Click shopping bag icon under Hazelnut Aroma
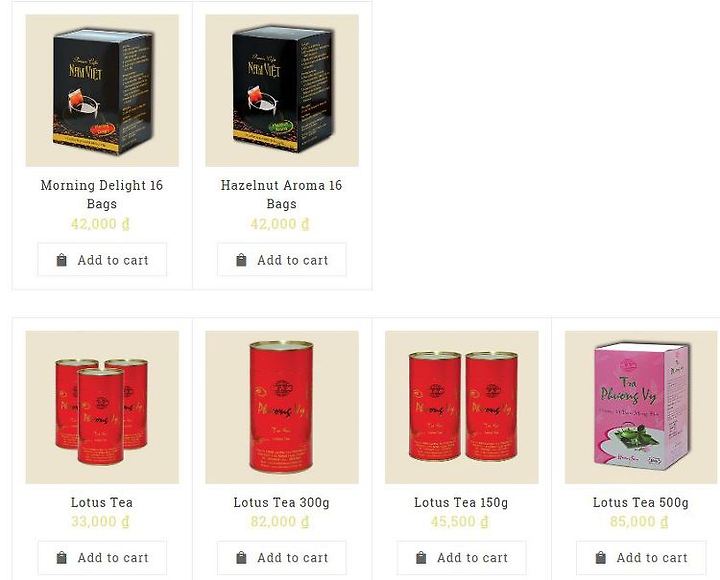Viewport: 720px width, 580px height. tap(241, 260)
